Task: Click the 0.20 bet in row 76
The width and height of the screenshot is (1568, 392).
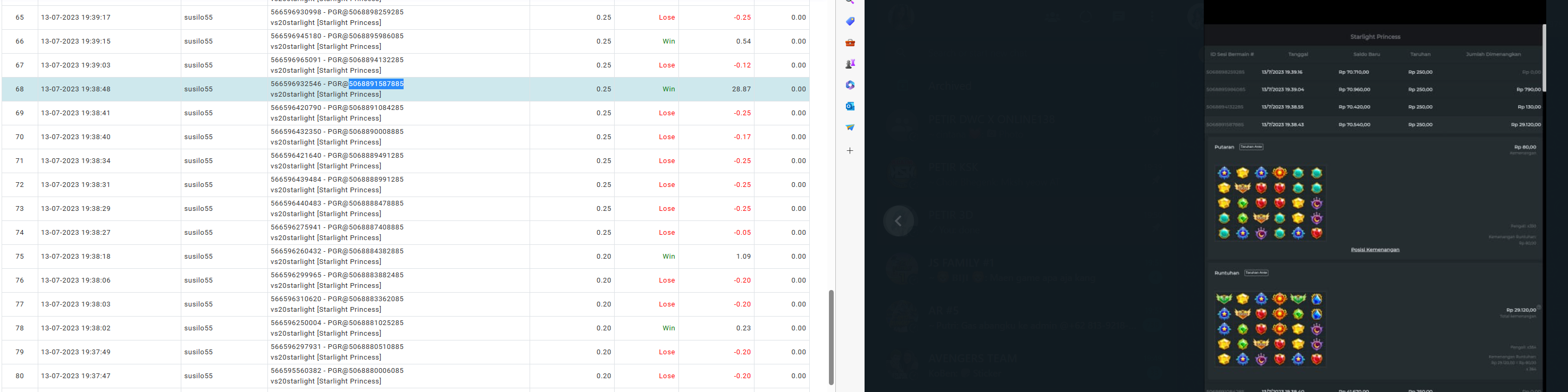Action: [x=603, y=281]
